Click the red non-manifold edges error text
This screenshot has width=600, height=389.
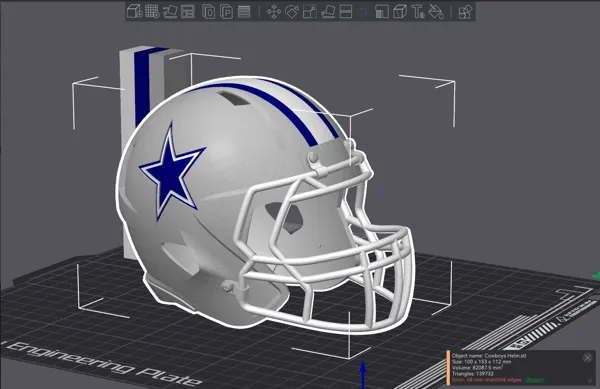pos(486,380)
